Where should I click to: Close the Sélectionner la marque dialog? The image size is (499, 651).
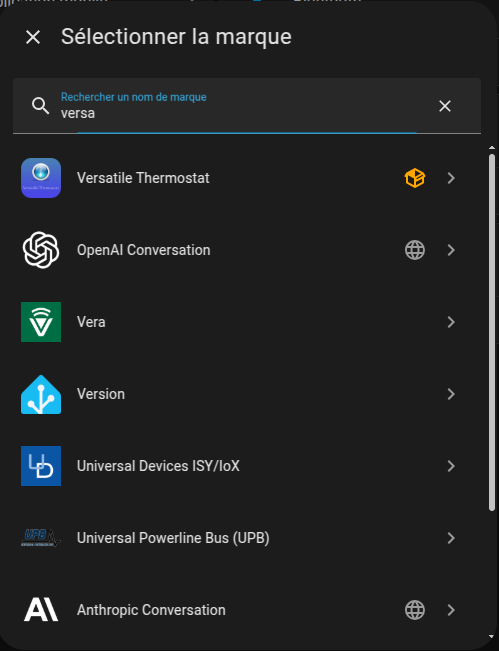[x=33, y=37]
